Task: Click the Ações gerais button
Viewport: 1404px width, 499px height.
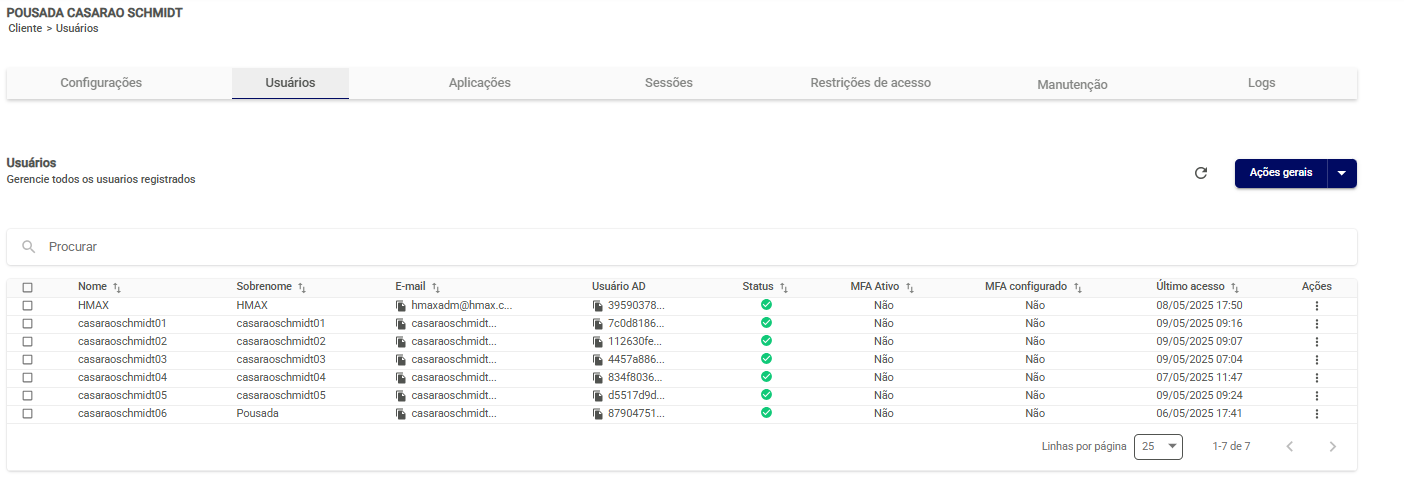Action: coord(1280,173)
